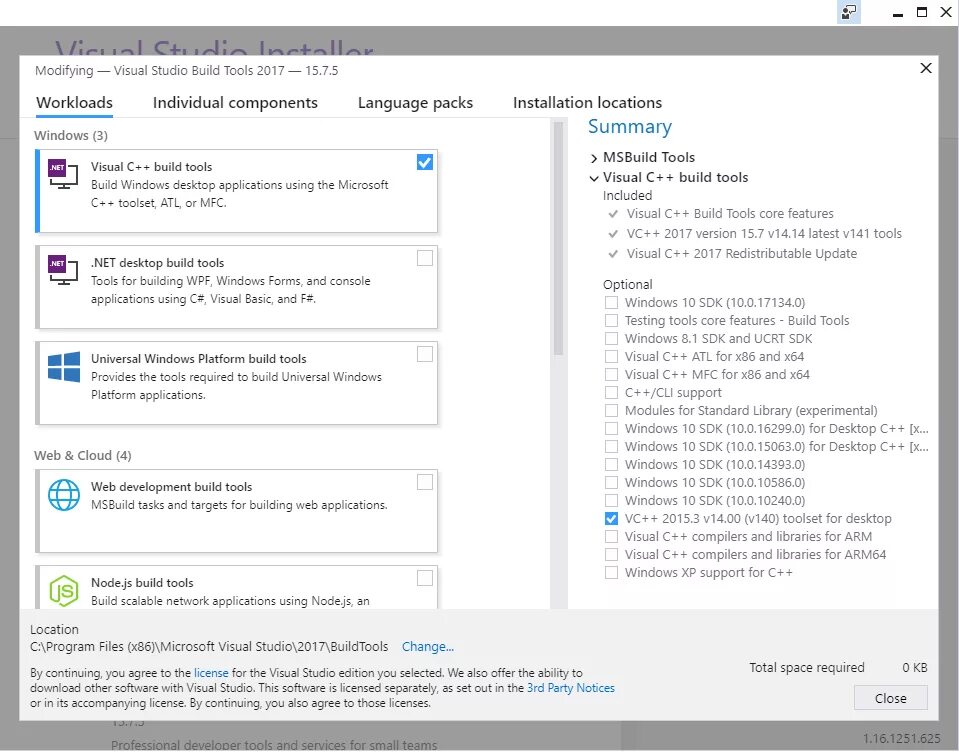Enable Visual C++ compilers and libraries for ARM64
The image size is (959, 752).
click(x=611, y=555)
